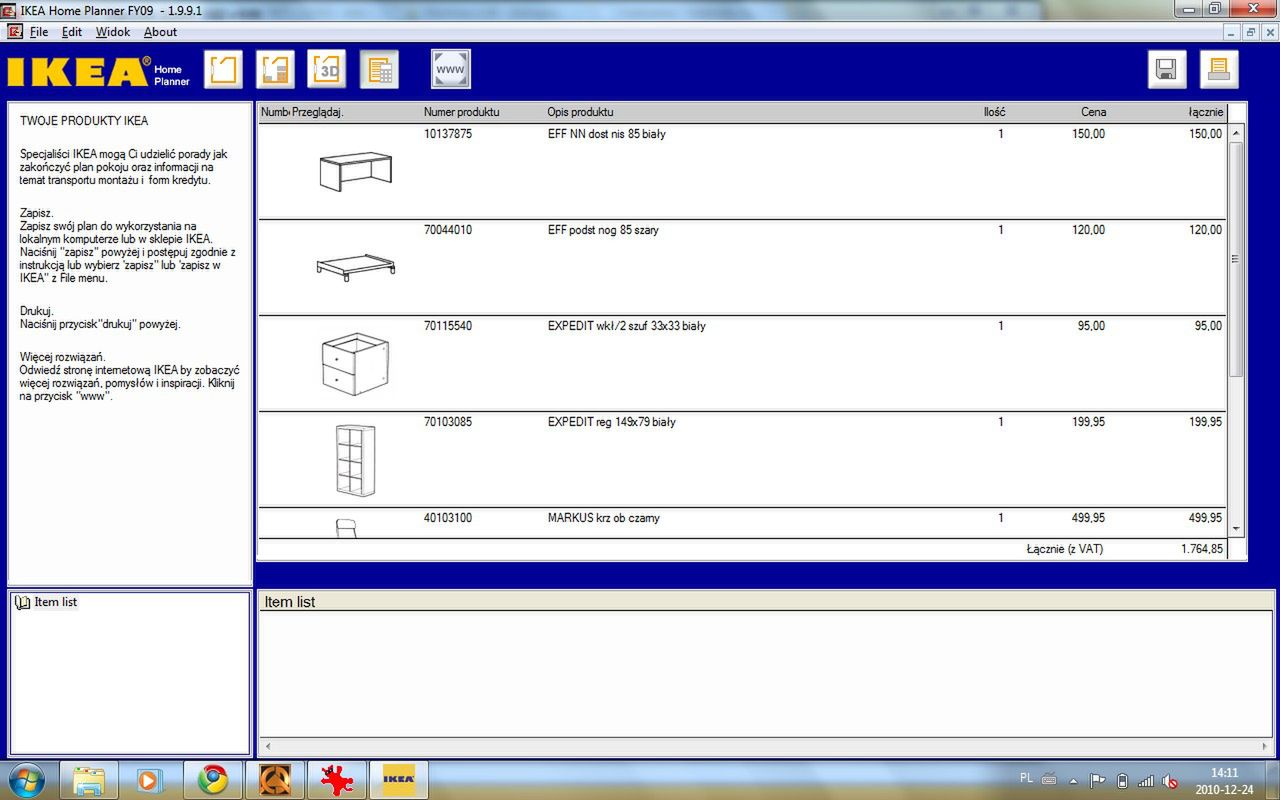
Task: Select the product list calculator icon
Action: 379,69
